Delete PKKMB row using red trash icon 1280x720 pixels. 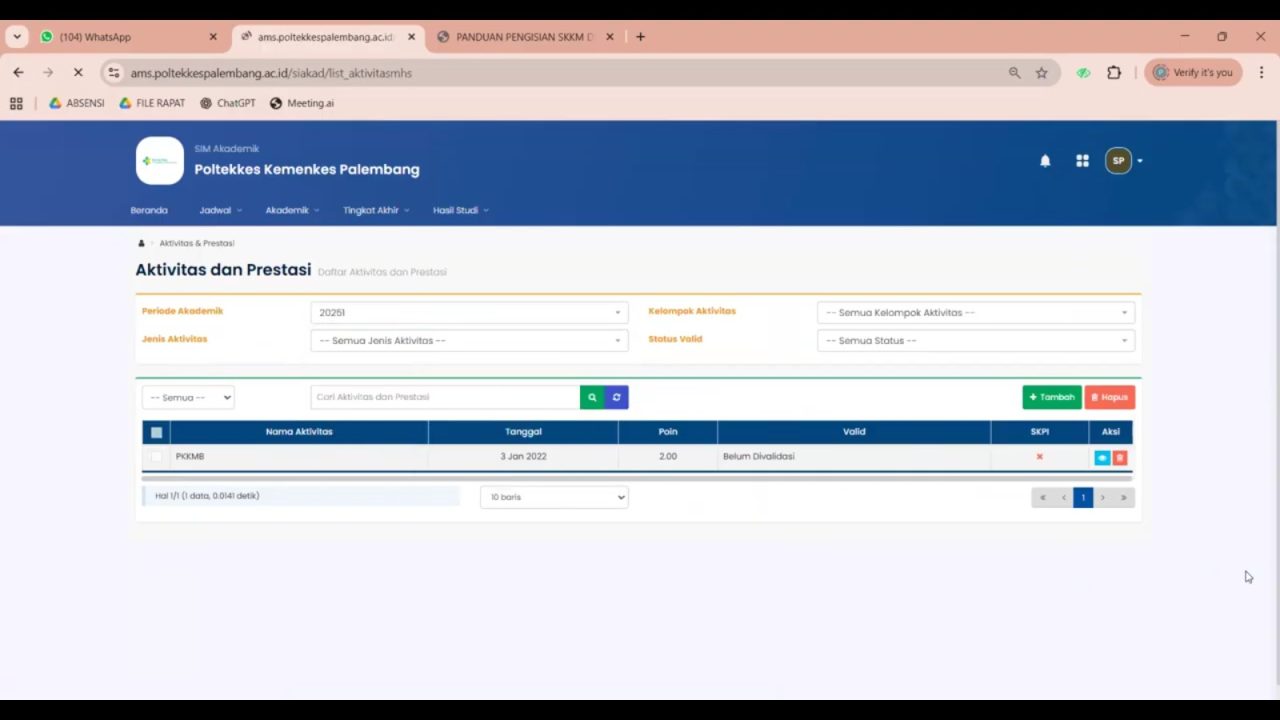click(1120, 457)
